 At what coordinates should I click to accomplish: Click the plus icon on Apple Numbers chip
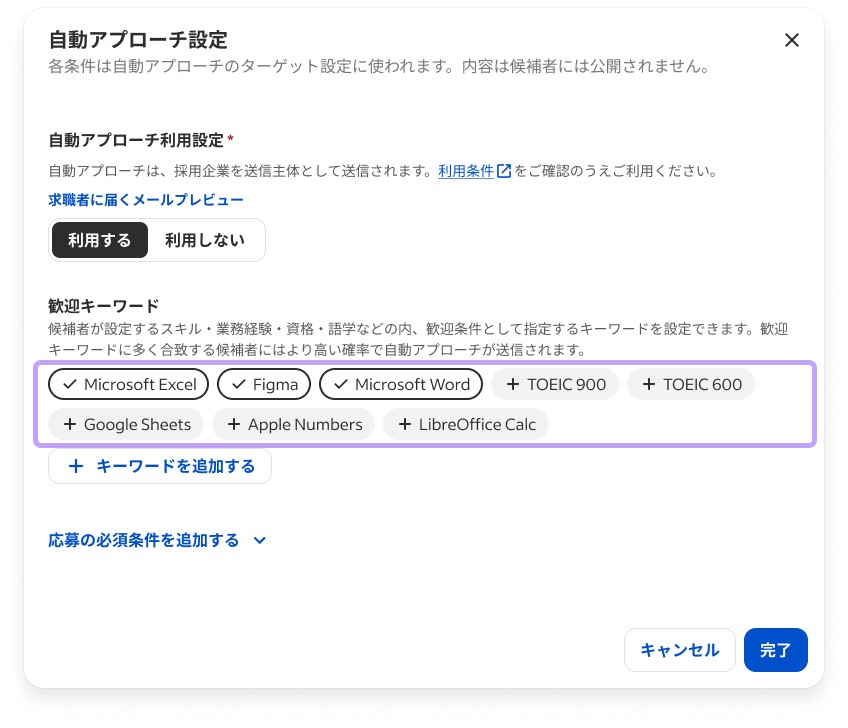234,424
